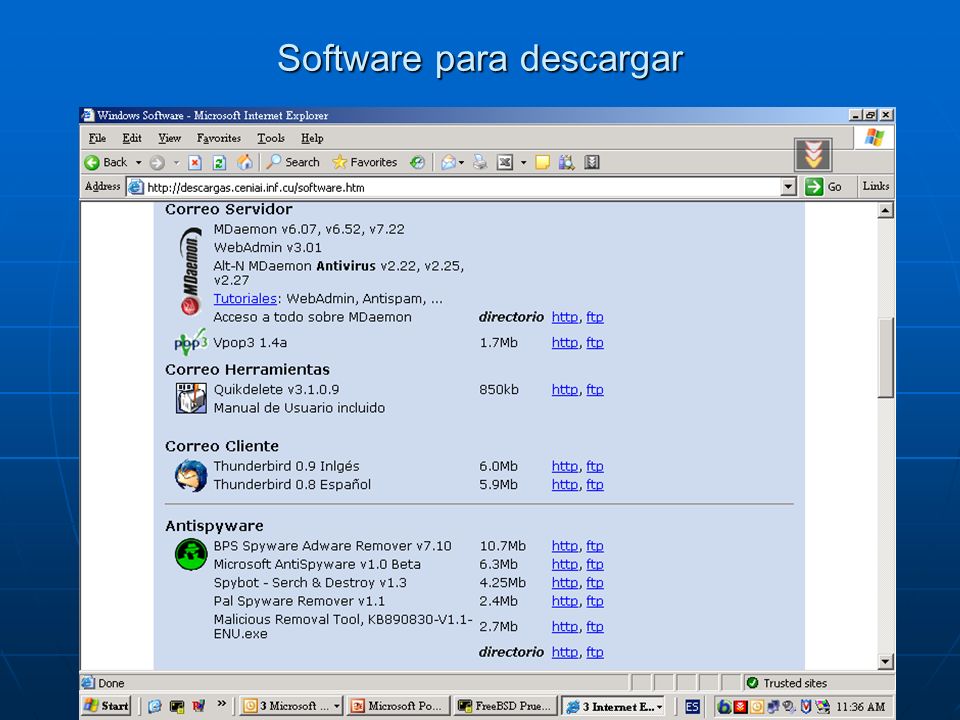Click the Vpop3 logo icon
The height and width of the screenshot is (720, 960).
pos(190,342)
